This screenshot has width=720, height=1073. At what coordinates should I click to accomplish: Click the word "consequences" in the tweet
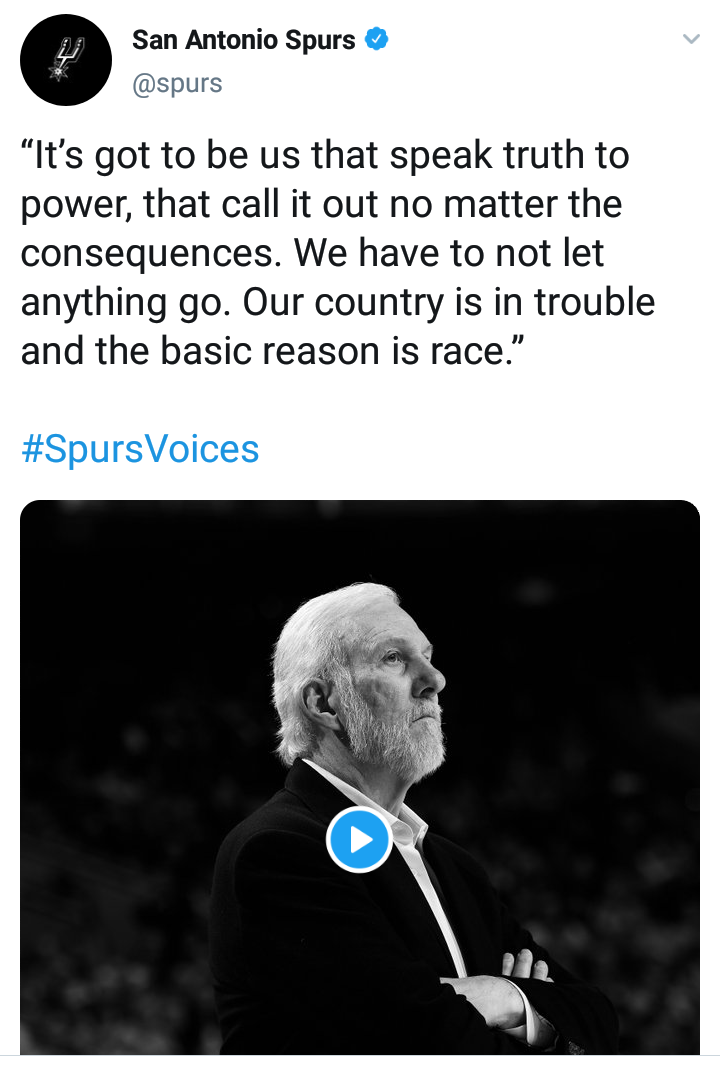pyautogui.click(x=151, y=253)
